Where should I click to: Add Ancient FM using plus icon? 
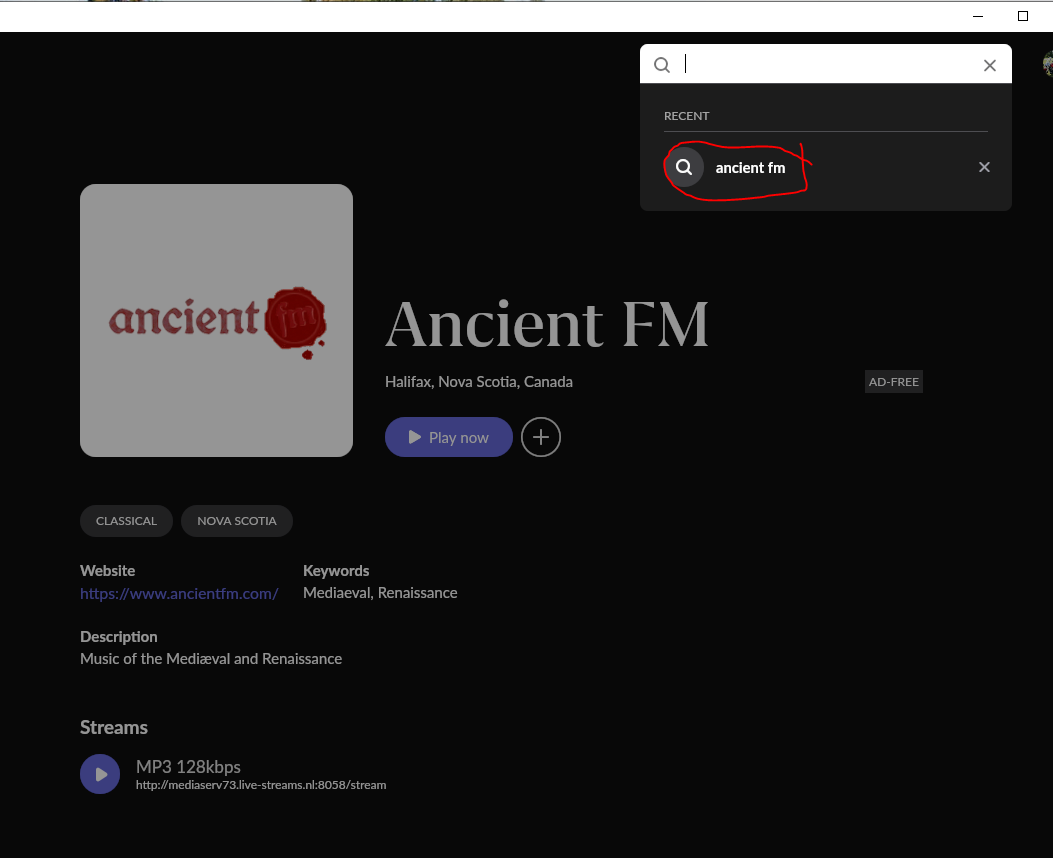tap(541, 437)
